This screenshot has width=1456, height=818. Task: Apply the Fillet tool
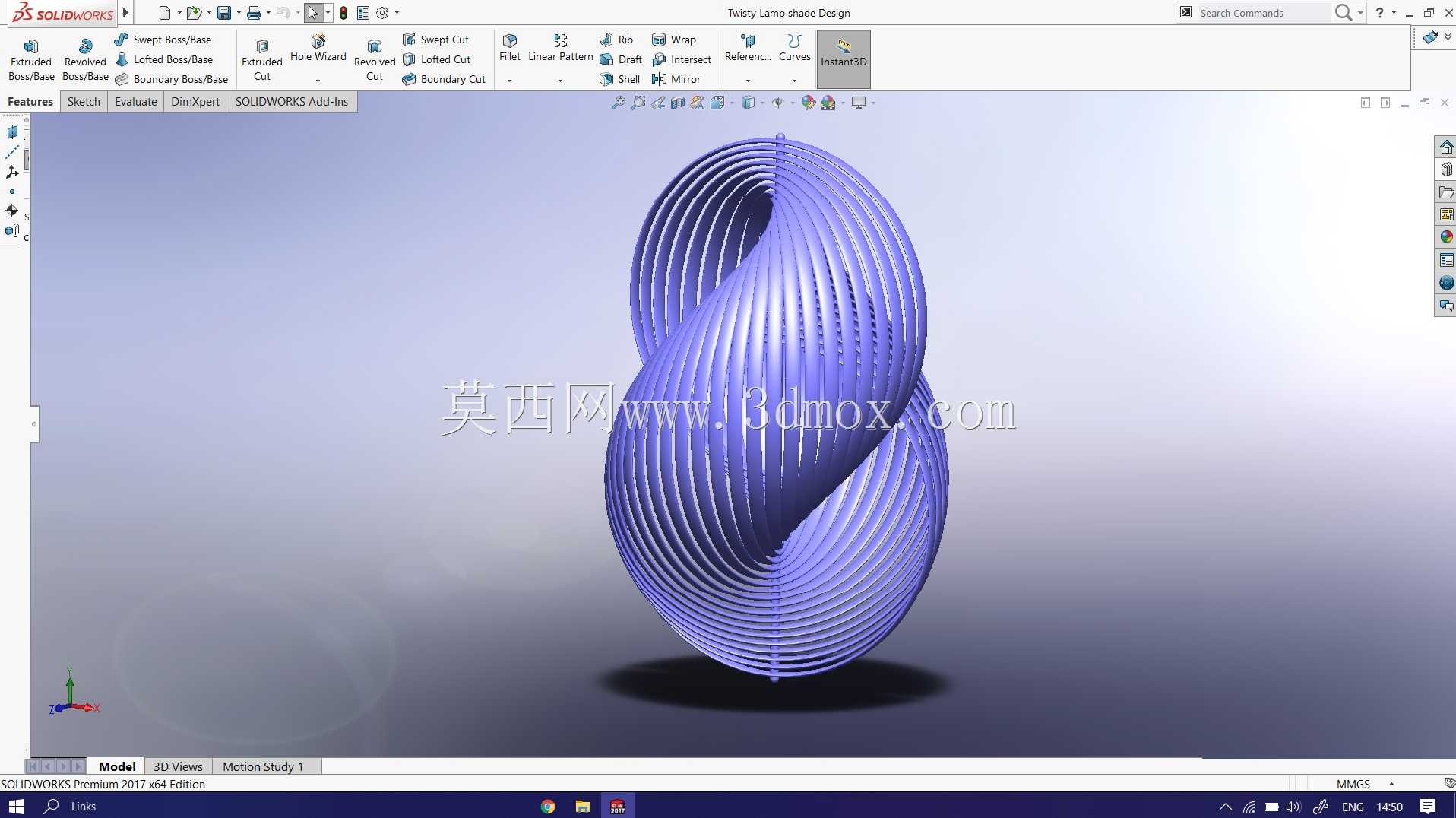(x=510, y=48)
